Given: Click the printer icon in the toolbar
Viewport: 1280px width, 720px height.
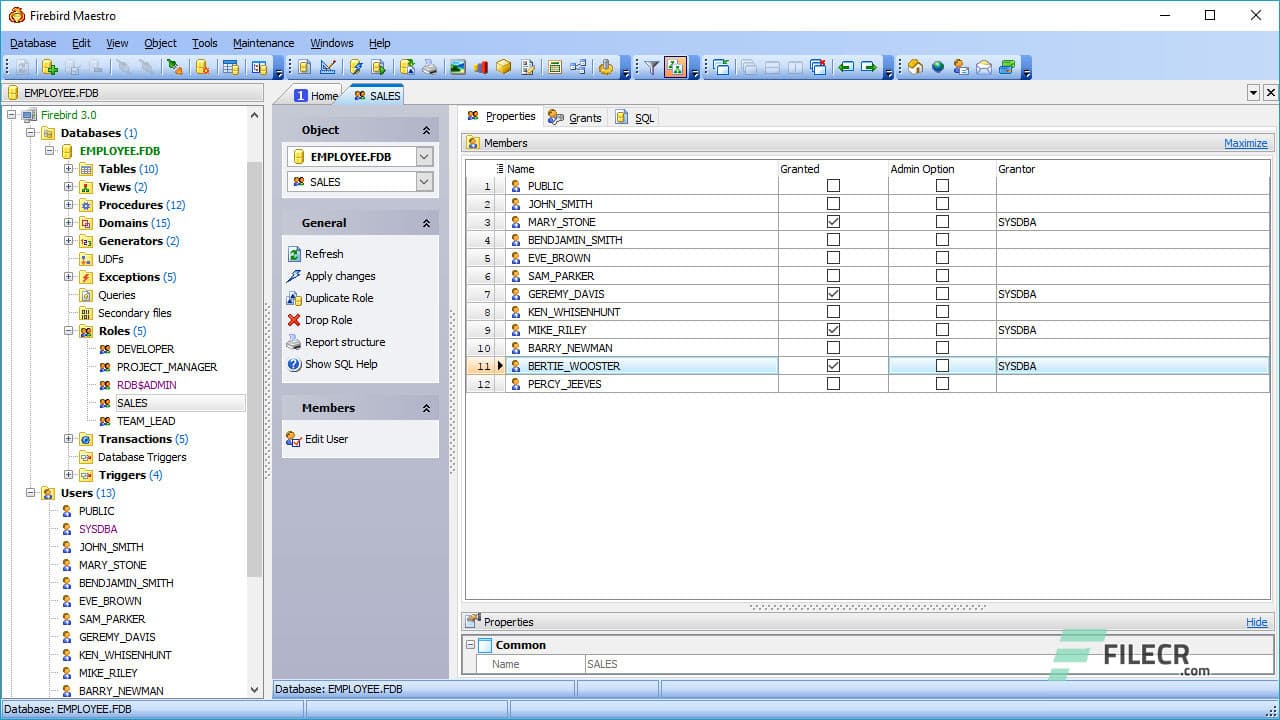Looking at the screenshot, I should [x=428, y=67].
